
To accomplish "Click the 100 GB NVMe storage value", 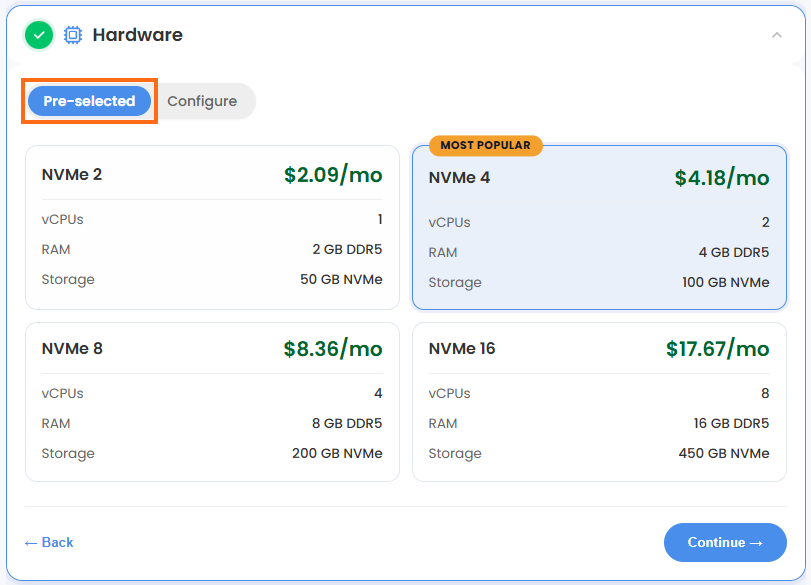I will pos(726,282).
